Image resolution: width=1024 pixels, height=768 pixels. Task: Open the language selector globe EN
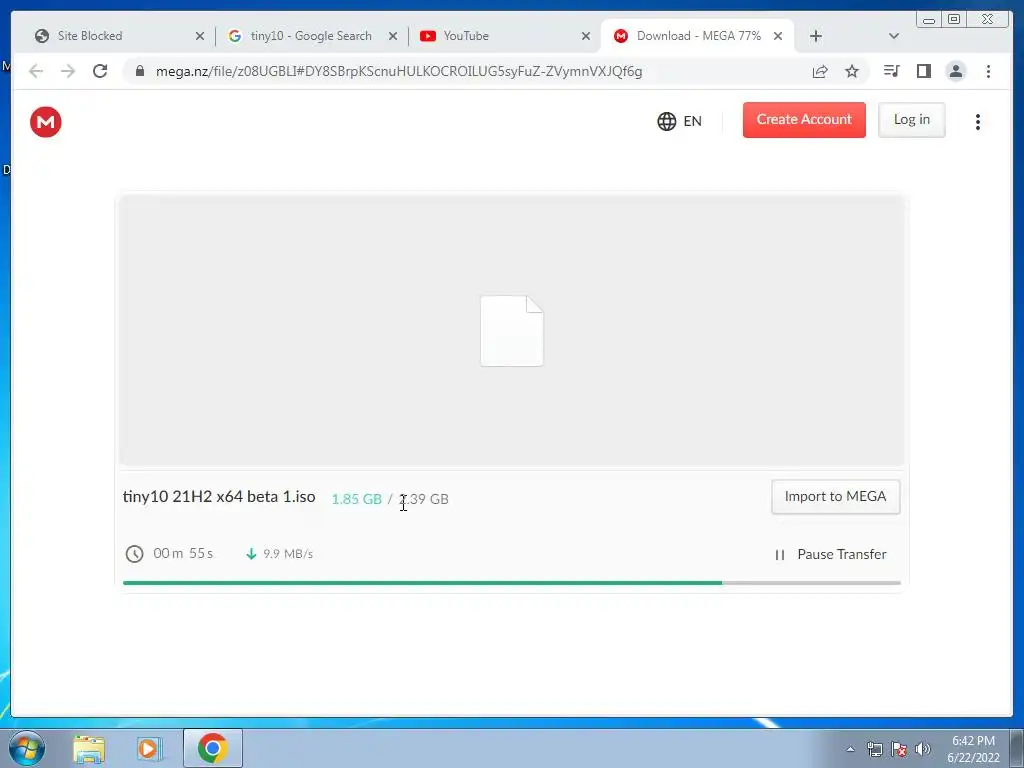pos(680,121)
